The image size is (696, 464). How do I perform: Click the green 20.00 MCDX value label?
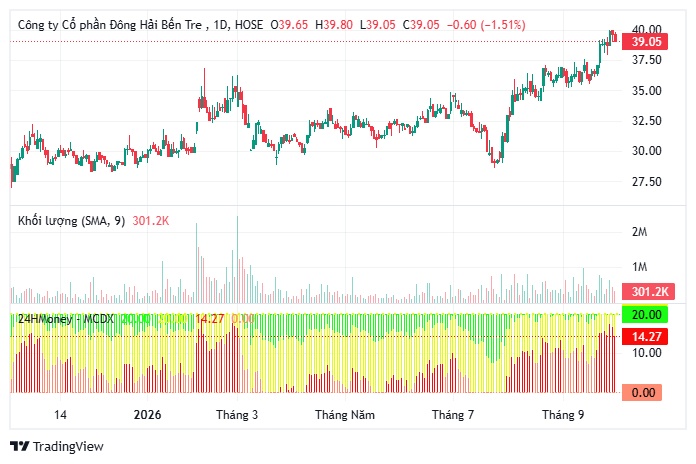coord(645,315)
